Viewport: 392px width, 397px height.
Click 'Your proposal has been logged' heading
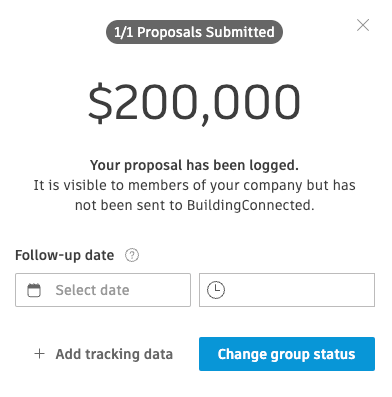click(x=194, y=165)
